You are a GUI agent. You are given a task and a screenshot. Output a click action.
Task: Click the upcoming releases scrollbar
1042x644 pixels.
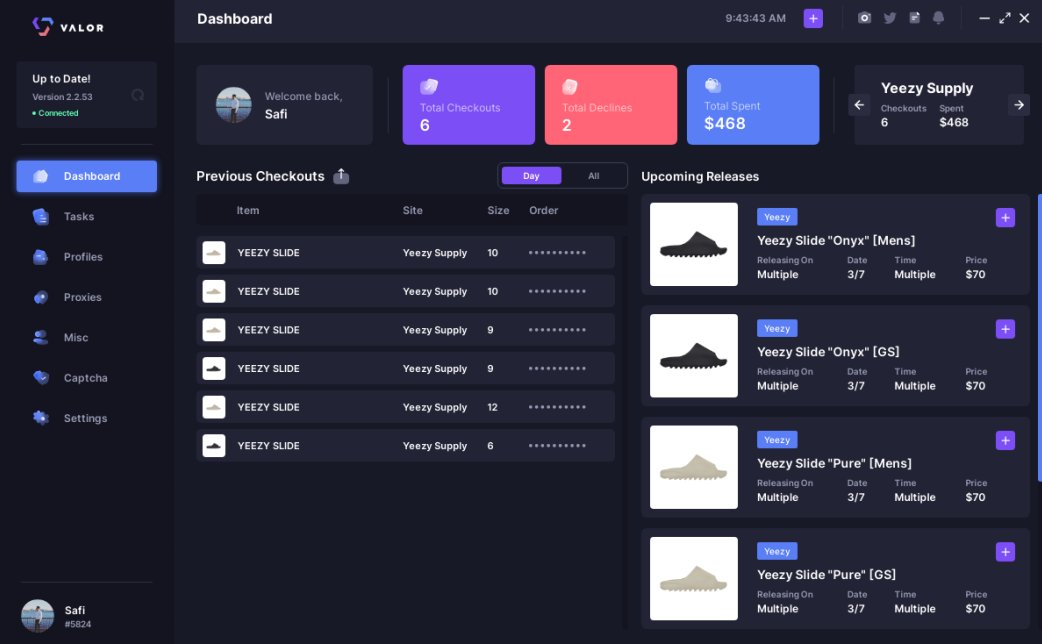[x=1039, y=338]
